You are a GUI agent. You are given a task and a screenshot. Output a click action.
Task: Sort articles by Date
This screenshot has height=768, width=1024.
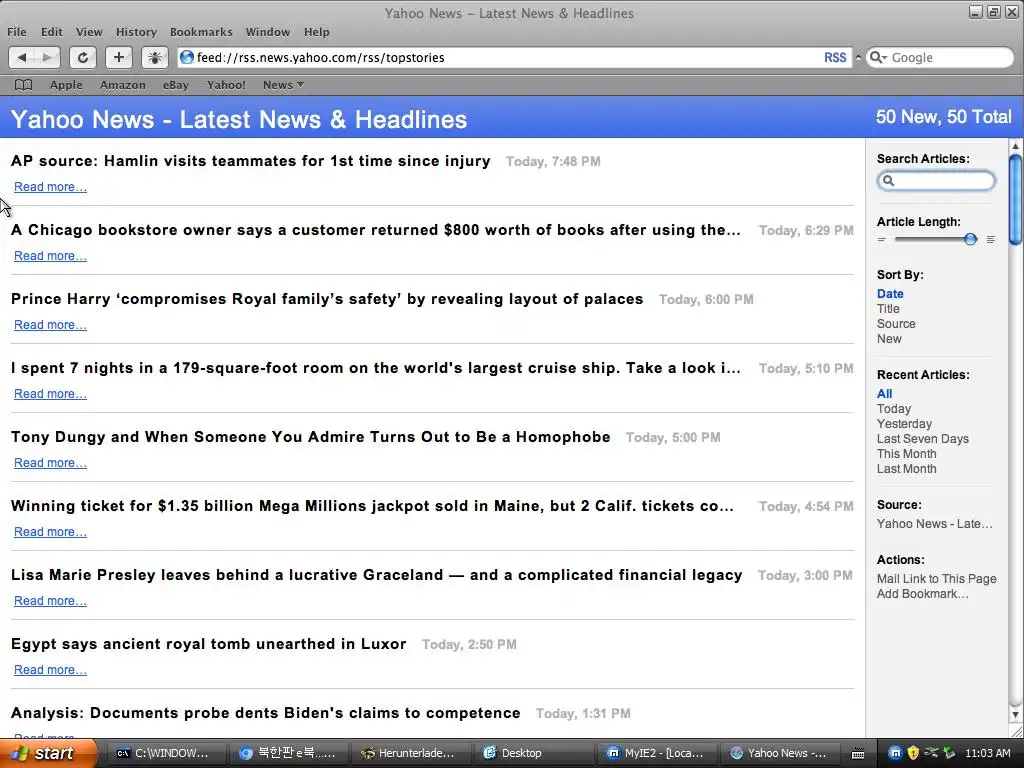(x=890, y=294)
